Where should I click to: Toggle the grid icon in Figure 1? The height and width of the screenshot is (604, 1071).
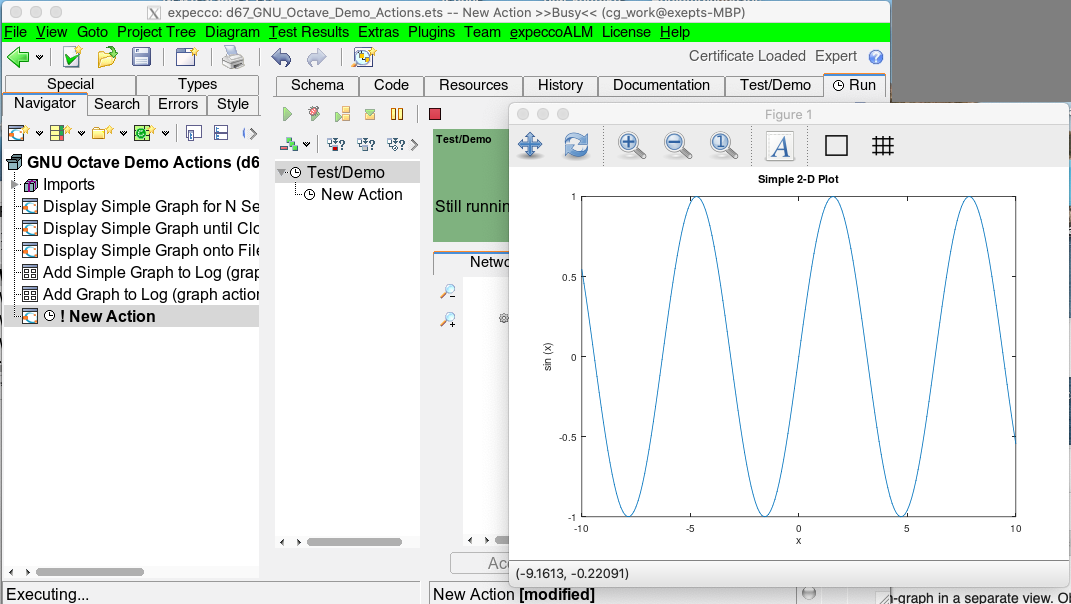882,146
